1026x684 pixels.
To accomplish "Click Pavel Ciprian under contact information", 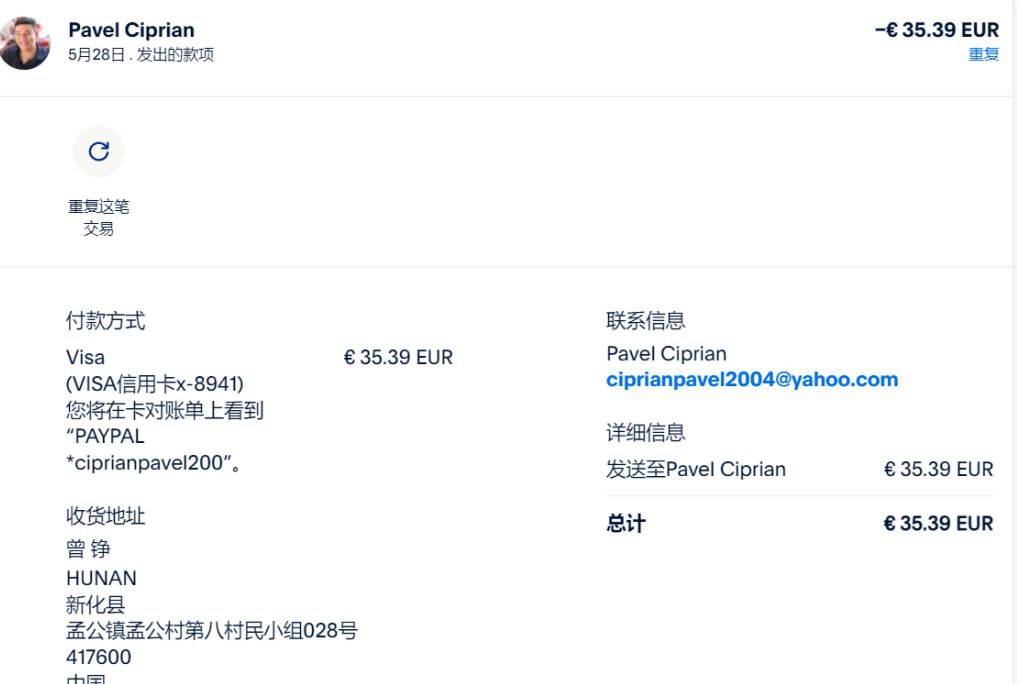I will tap(666, 354).
